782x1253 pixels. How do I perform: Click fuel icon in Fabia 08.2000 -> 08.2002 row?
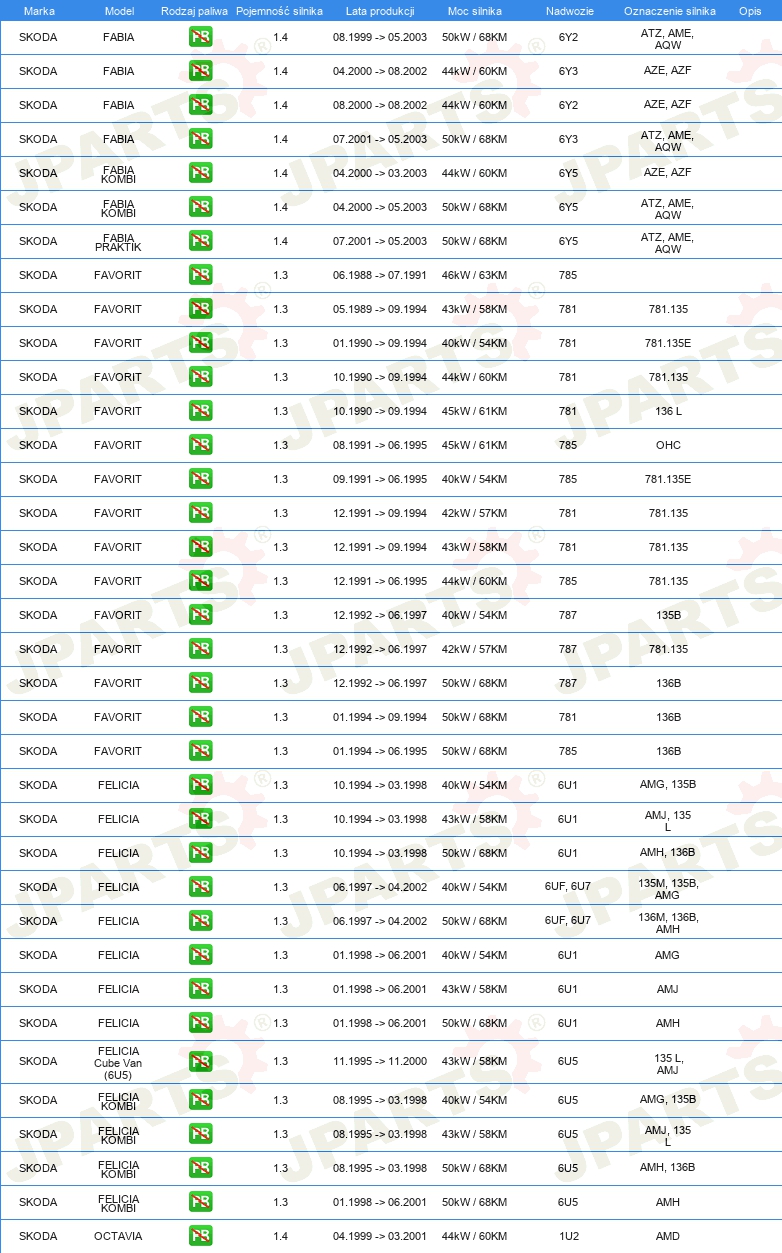(200, 105)
